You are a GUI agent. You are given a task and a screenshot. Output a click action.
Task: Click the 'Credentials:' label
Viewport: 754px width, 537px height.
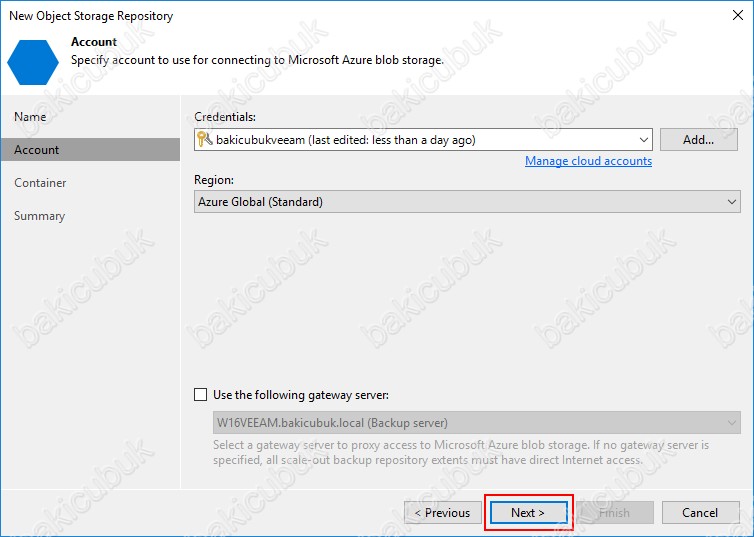click(225, 117)
